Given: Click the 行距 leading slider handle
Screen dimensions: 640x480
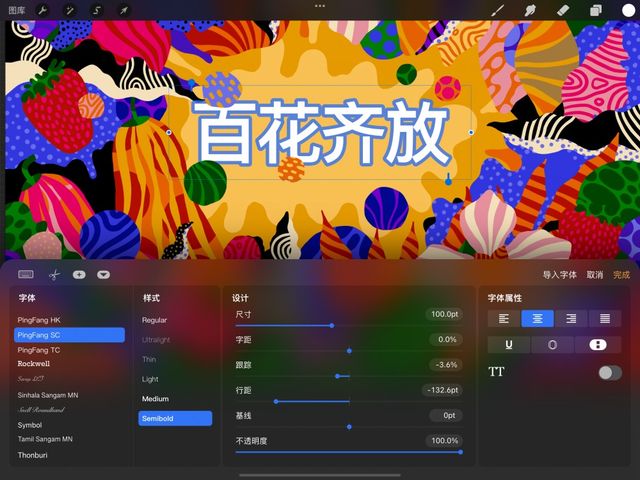Looking at the screenshot, I should click(276, 402).
